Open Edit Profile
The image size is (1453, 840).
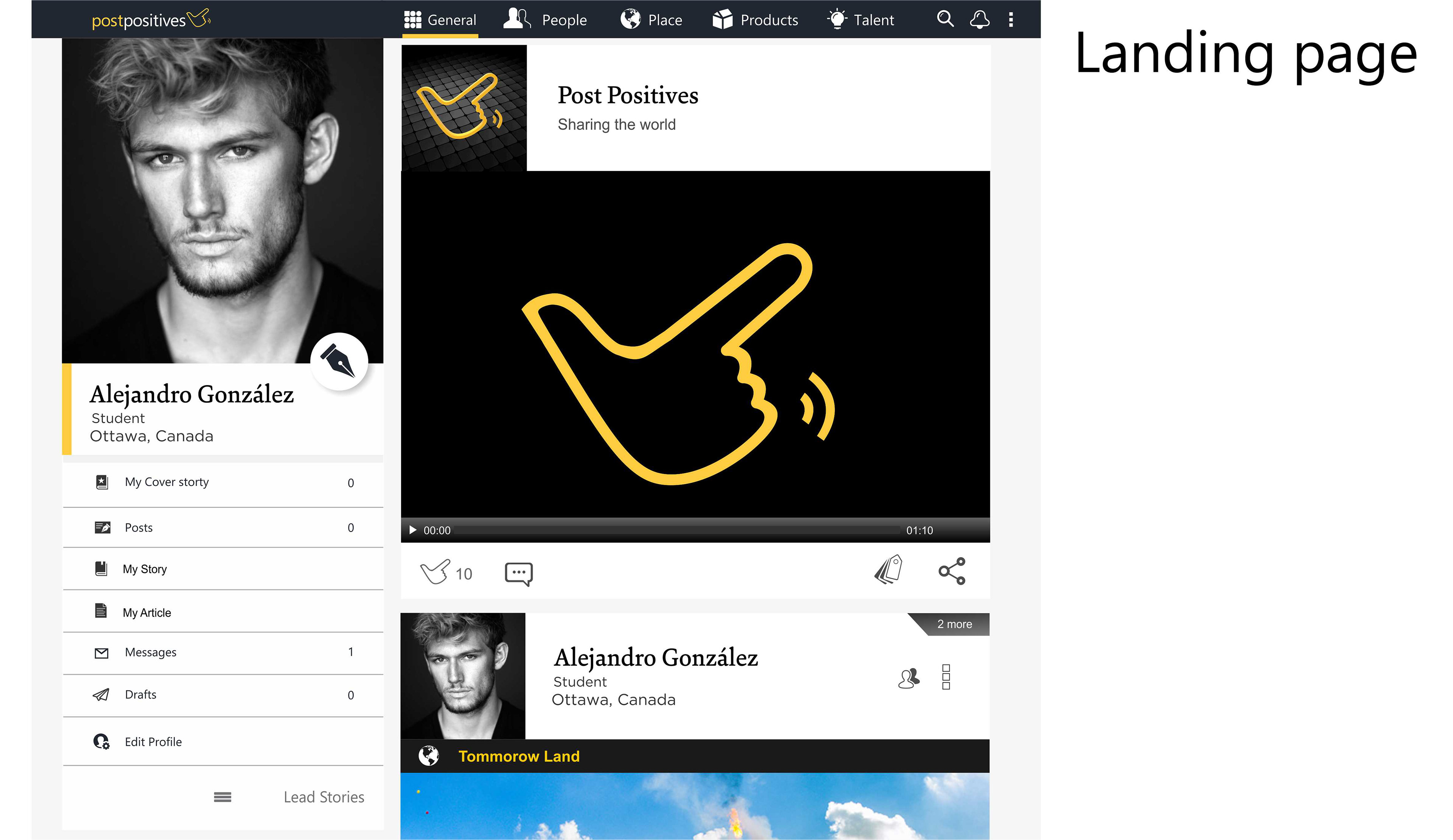pyautogui.click(x=222, y=742)
